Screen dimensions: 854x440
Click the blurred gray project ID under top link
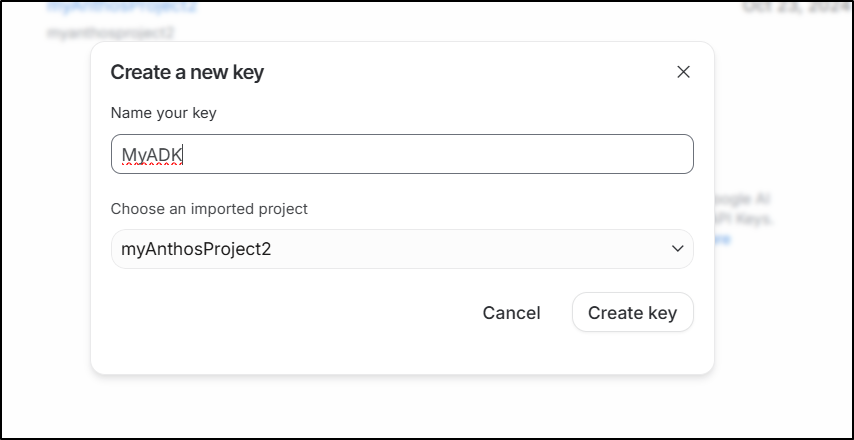click(110, 32)
